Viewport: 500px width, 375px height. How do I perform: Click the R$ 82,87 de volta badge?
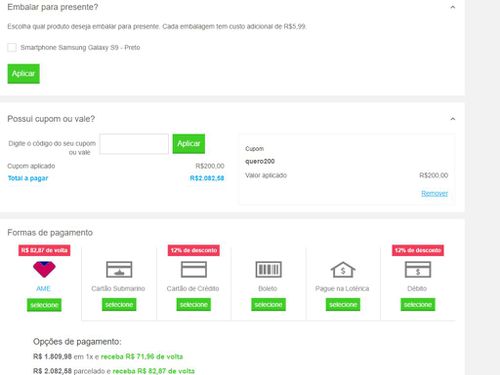click(x=44, y=250)
